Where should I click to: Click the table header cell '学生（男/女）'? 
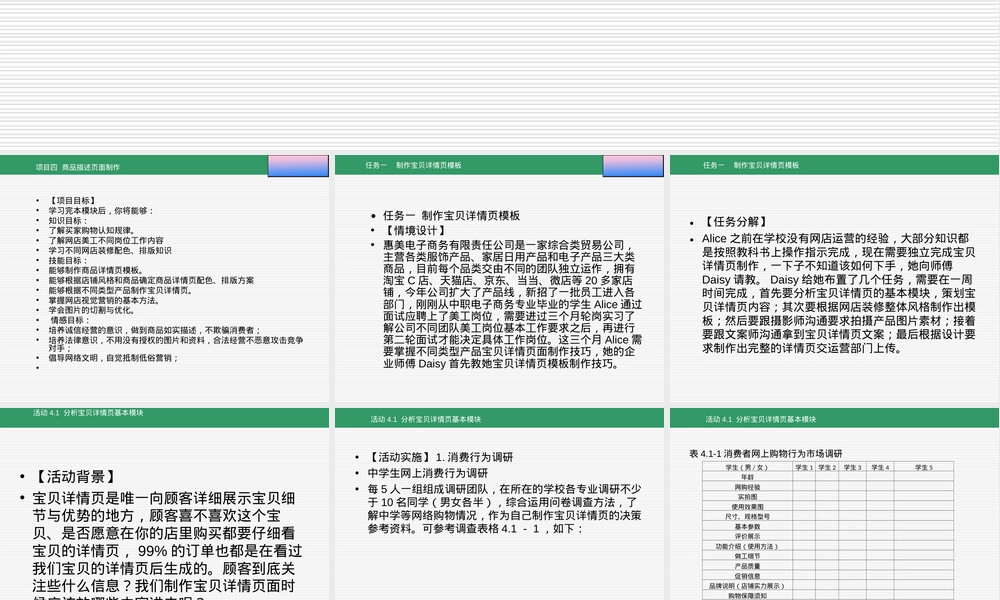[x=747, y=467]
